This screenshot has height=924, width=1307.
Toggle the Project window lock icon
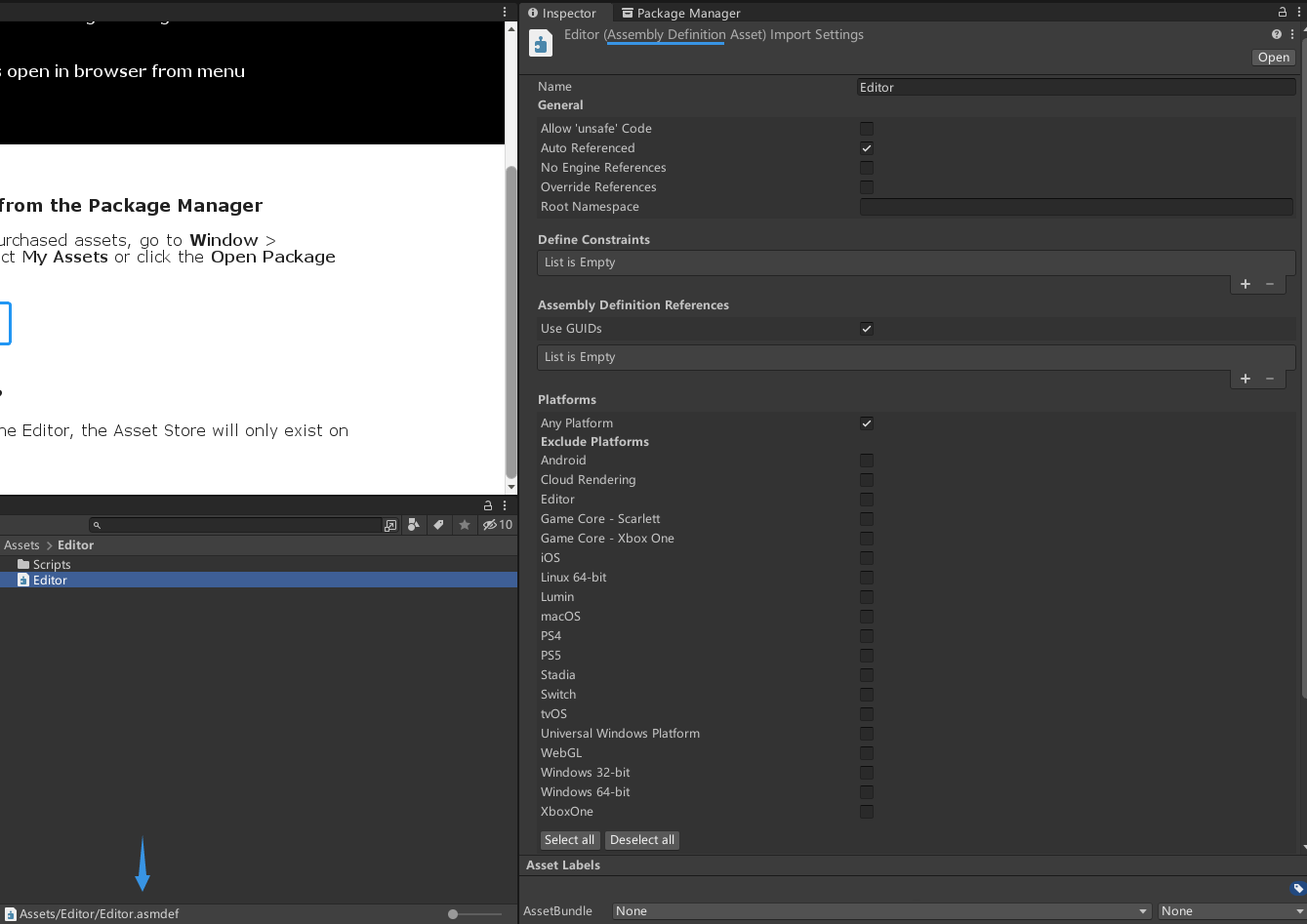[x=488, y=505]
